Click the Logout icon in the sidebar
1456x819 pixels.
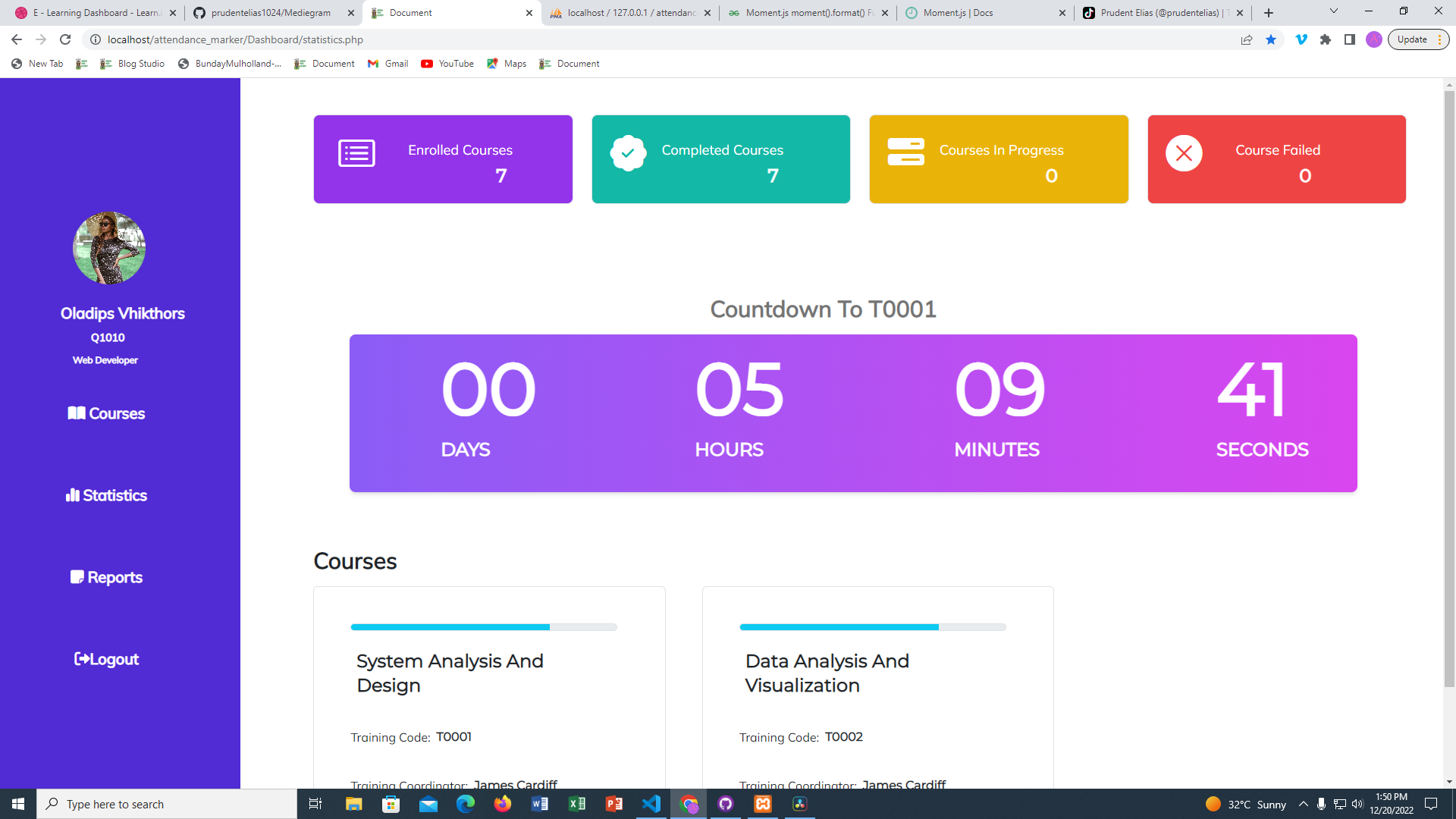[x=81, y=659]
